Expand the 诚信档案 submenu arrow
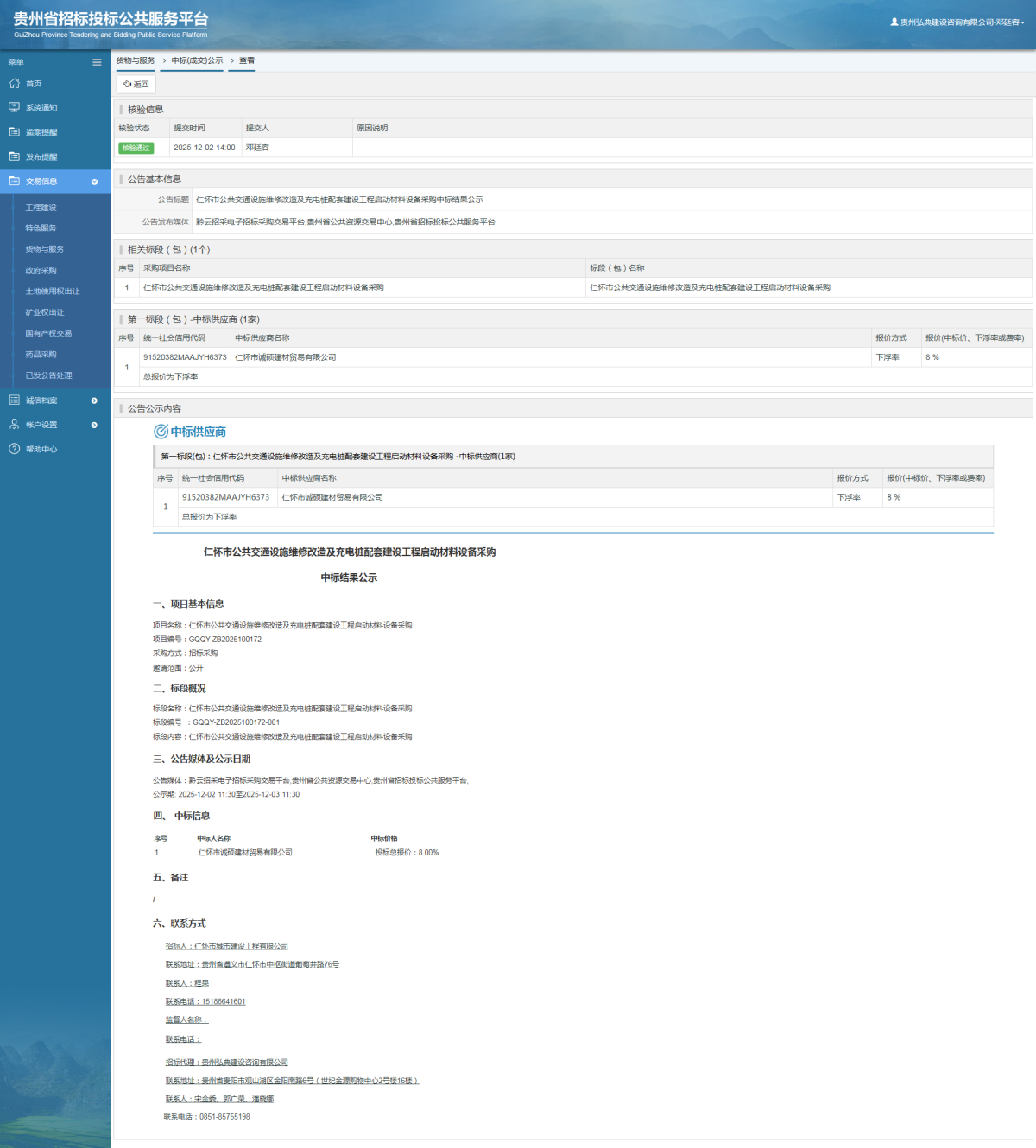 94,401
